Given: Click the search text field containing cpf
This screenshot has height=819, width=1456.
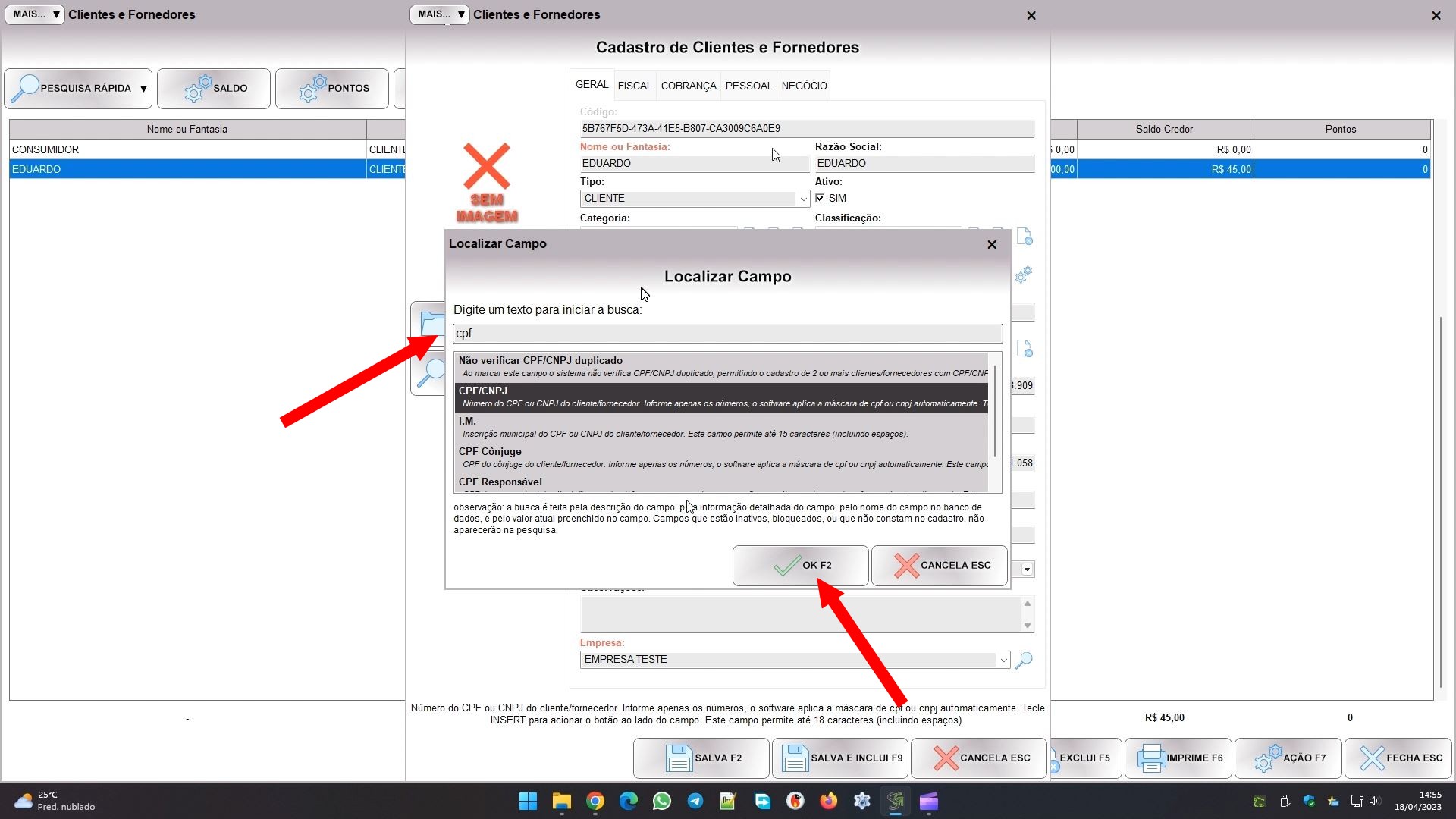Looking at the screenshot, I should pyautogui.click(x=726, y=334).
